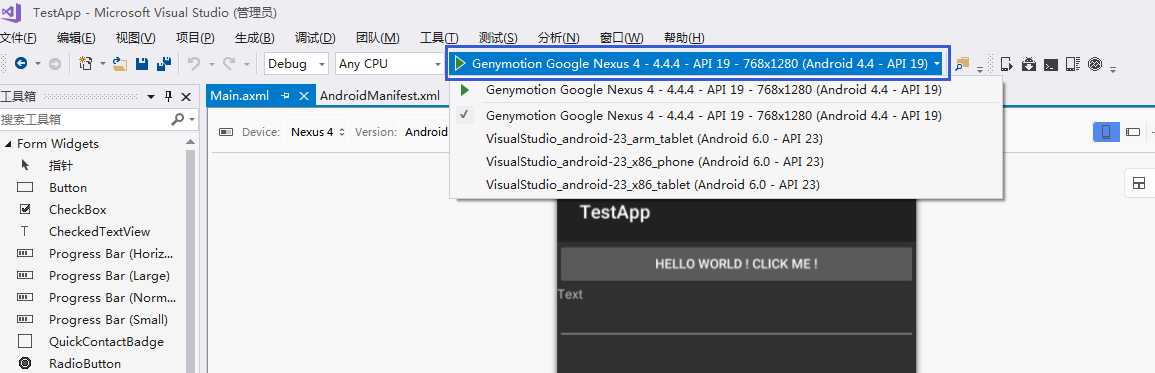This screenshot has height=373, width=1155.
Task: Open the Nexus 4 device selector
Action: [x=318, y=132]
